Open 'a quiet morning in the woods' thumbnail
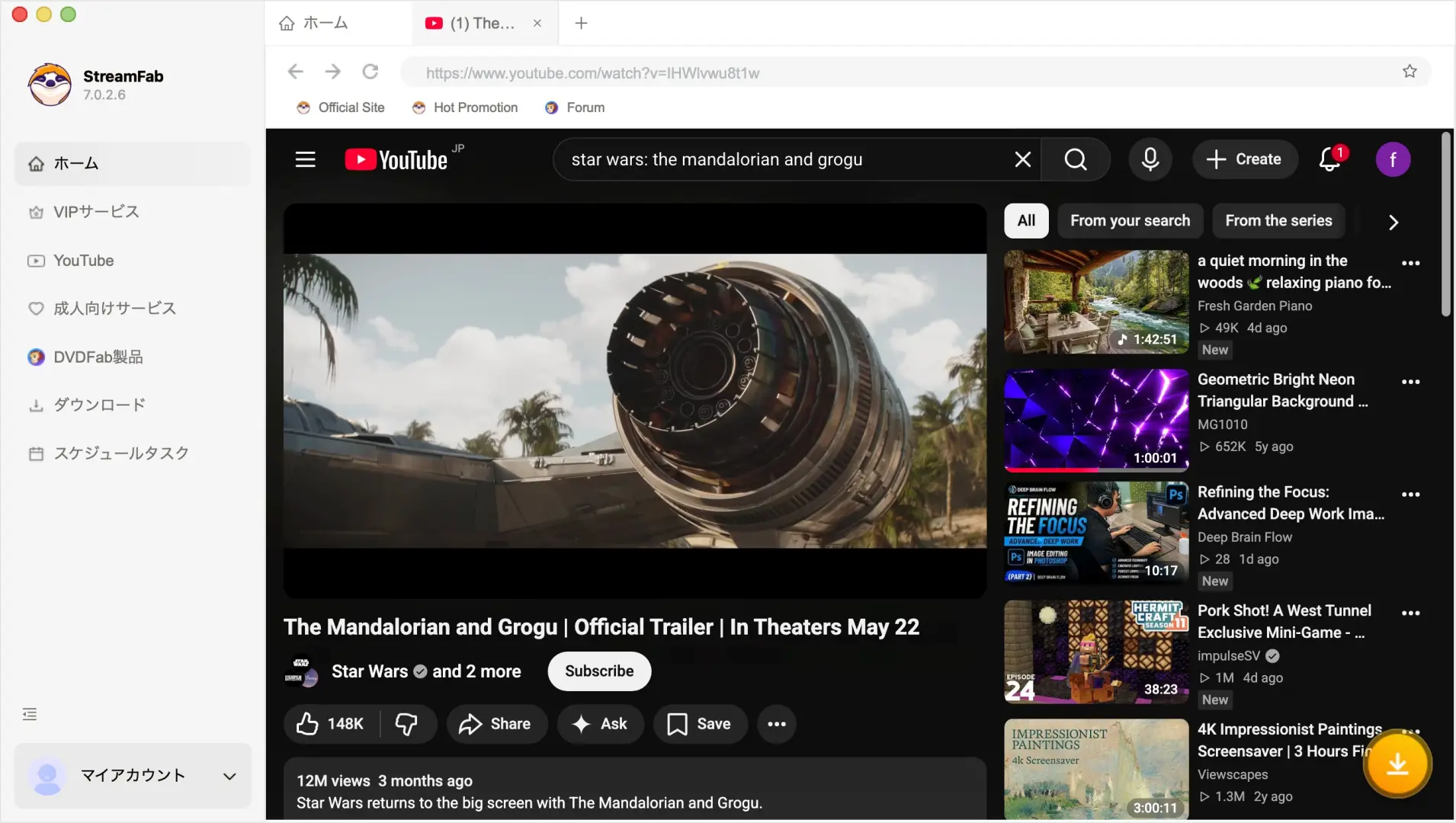The height and width of the screenshot is (823, 1456). 1096,302
